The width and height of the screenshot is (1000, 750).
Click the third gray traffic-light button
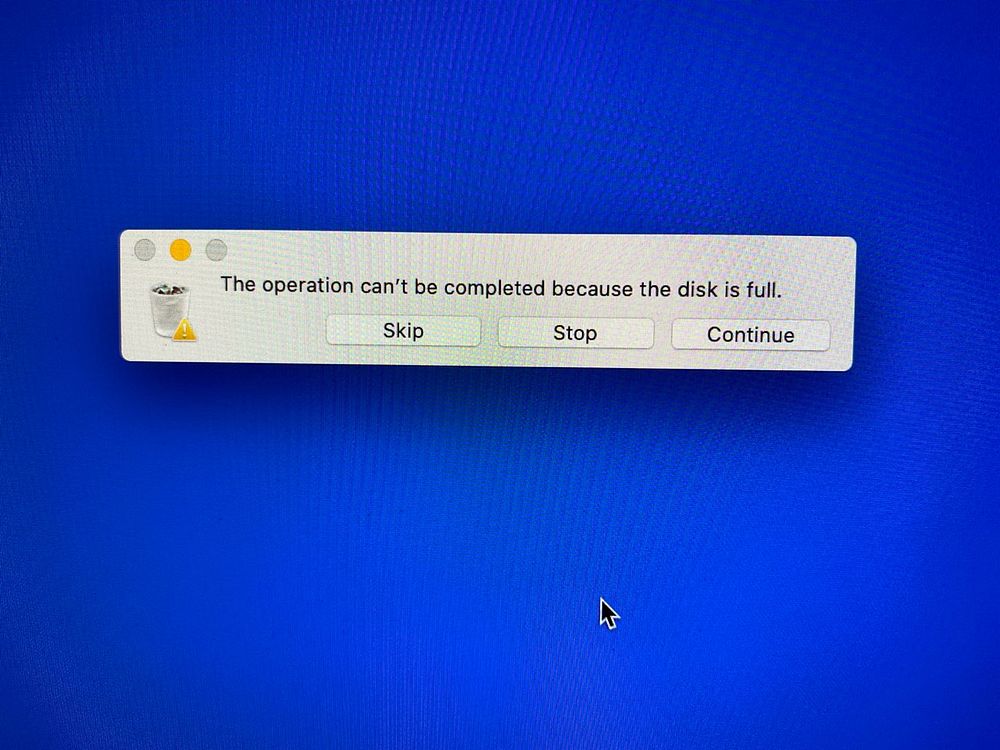(216, 250)
